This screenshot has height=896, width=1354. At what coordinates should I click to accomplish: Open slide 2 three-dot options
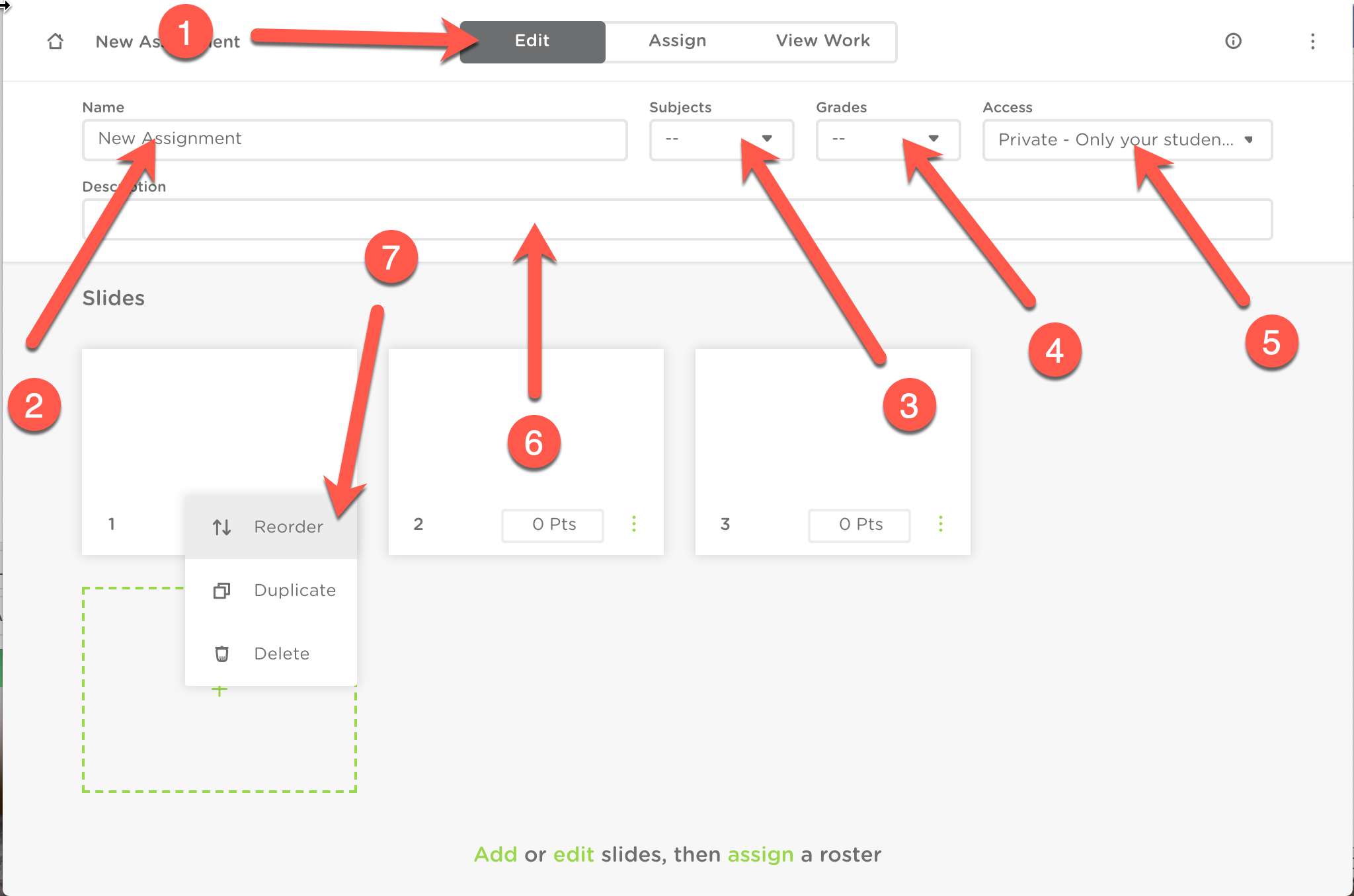[x=634, y=524]
